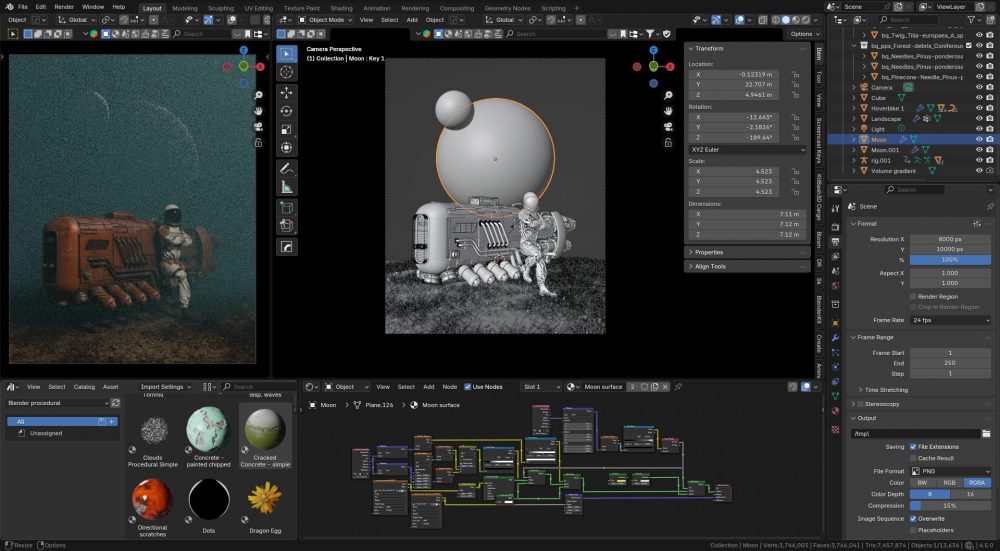The height and width of the screenshot is (551, 1000).
Task: Open the Slot 1 dropdown
Action: (541, 387)
